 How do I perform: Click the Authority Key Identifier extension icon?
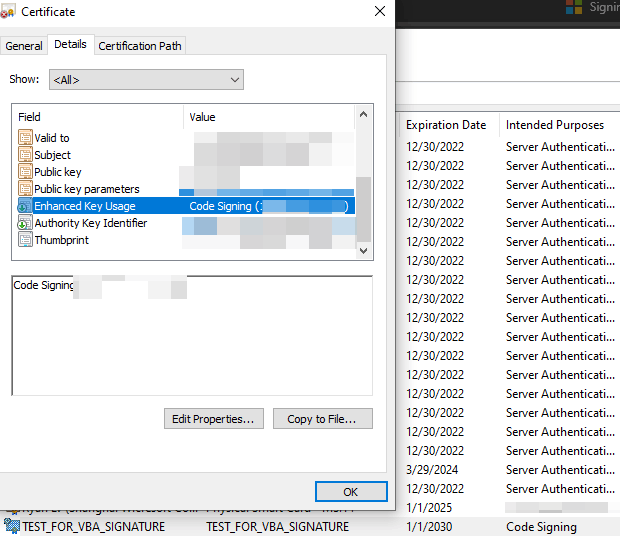[x=25, y=223]
